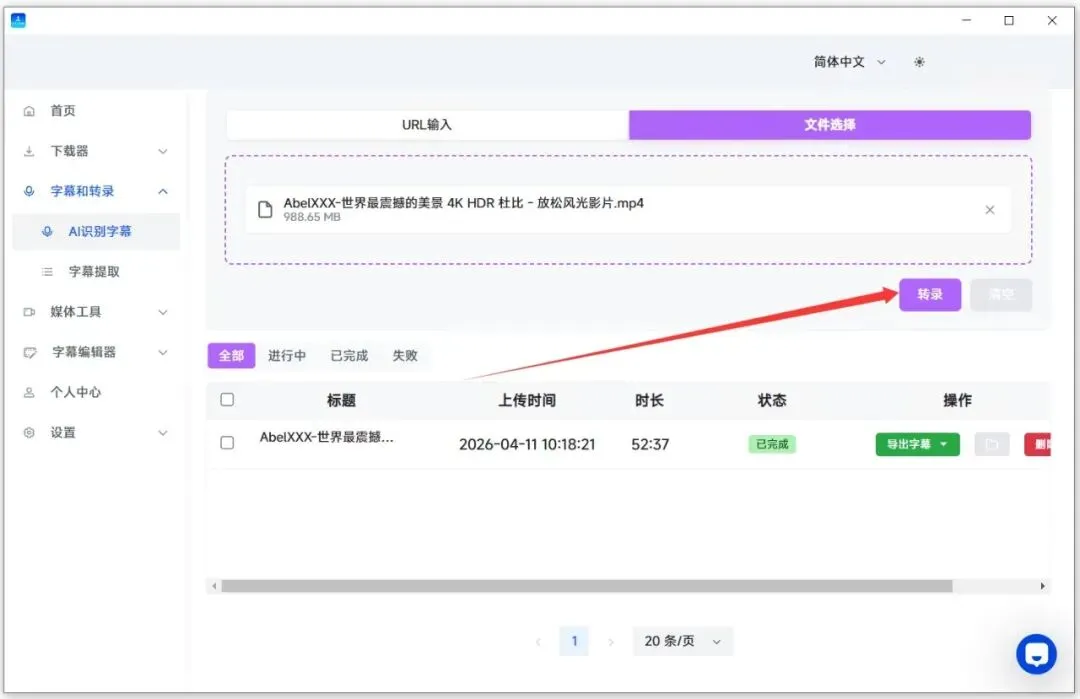Click the greyed 清空 button
This screenshot has width=1080, height=699.
pyautogui.click(x=1001, y=295)
